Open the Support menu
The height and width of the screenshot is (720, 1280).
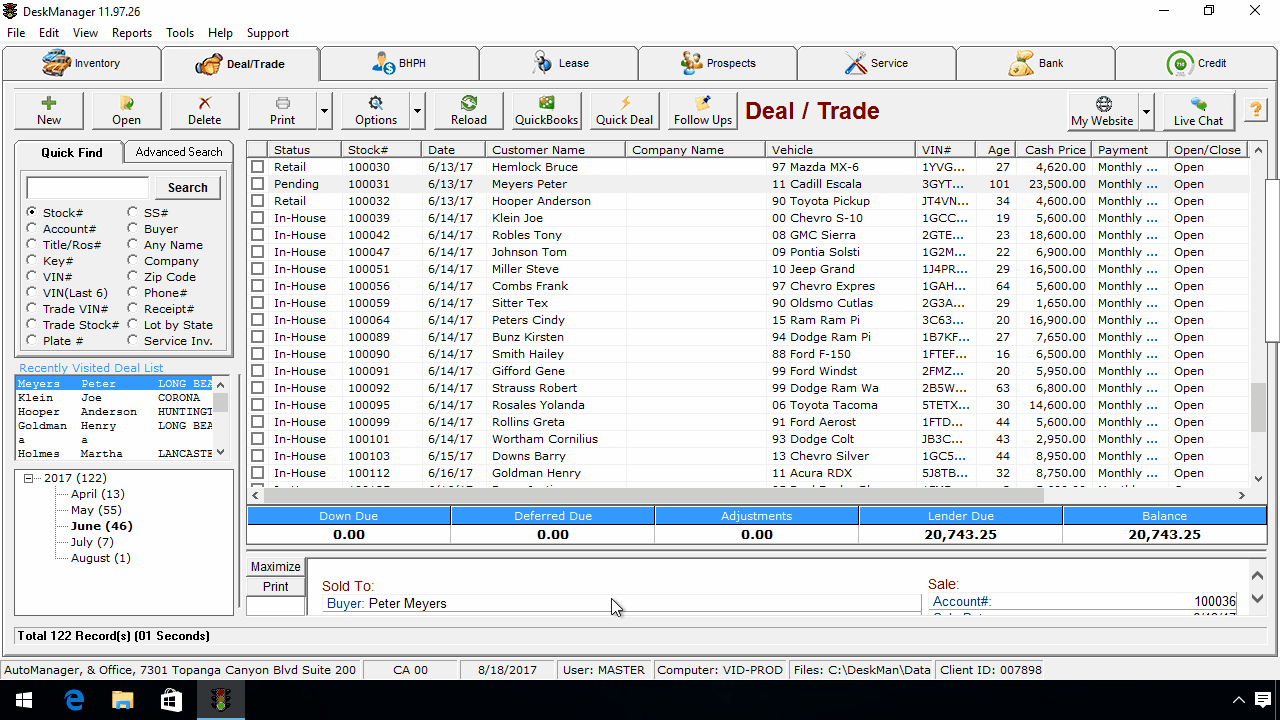(x=268, y=33)
